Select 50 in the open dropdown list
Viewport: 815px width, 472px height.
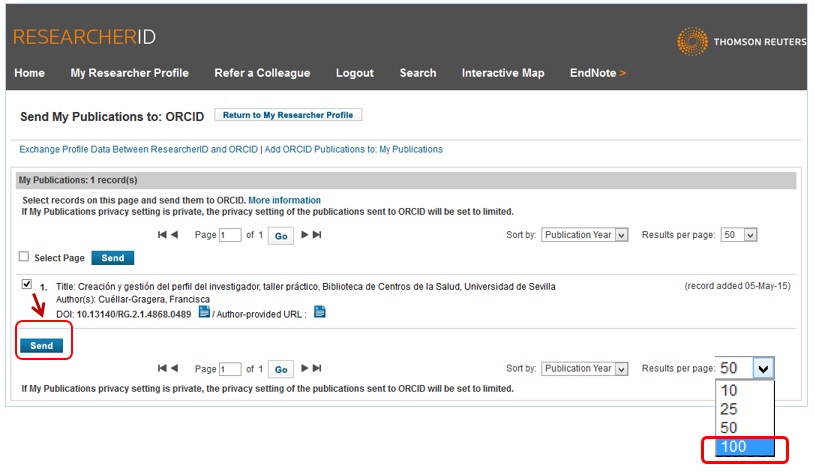click(x=745, y=428)
